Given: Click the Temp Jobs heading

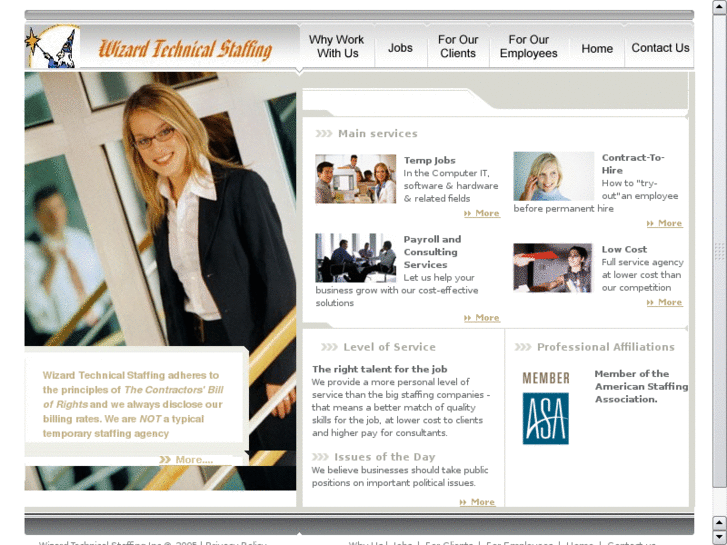Looking at the screenshot, I should [x=429, y=160].
